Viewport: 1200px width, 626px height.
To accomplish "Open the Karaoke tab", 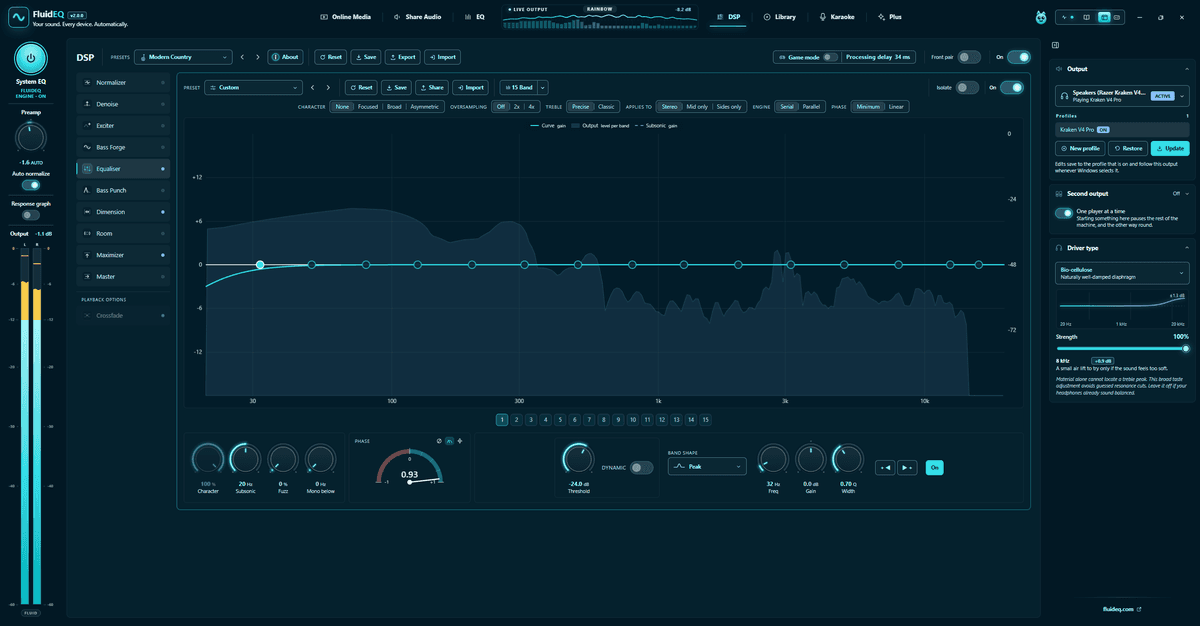I will (x=837, y=17).
